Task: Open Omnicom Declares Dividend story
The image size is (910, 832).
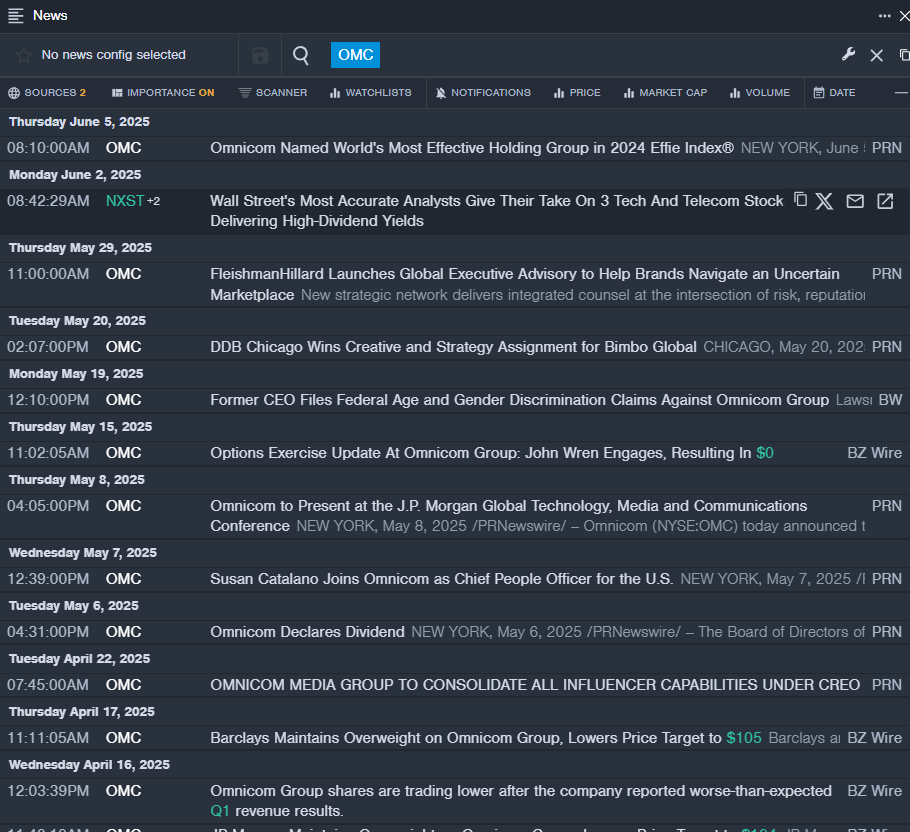Action: click(x=307, y=631)
